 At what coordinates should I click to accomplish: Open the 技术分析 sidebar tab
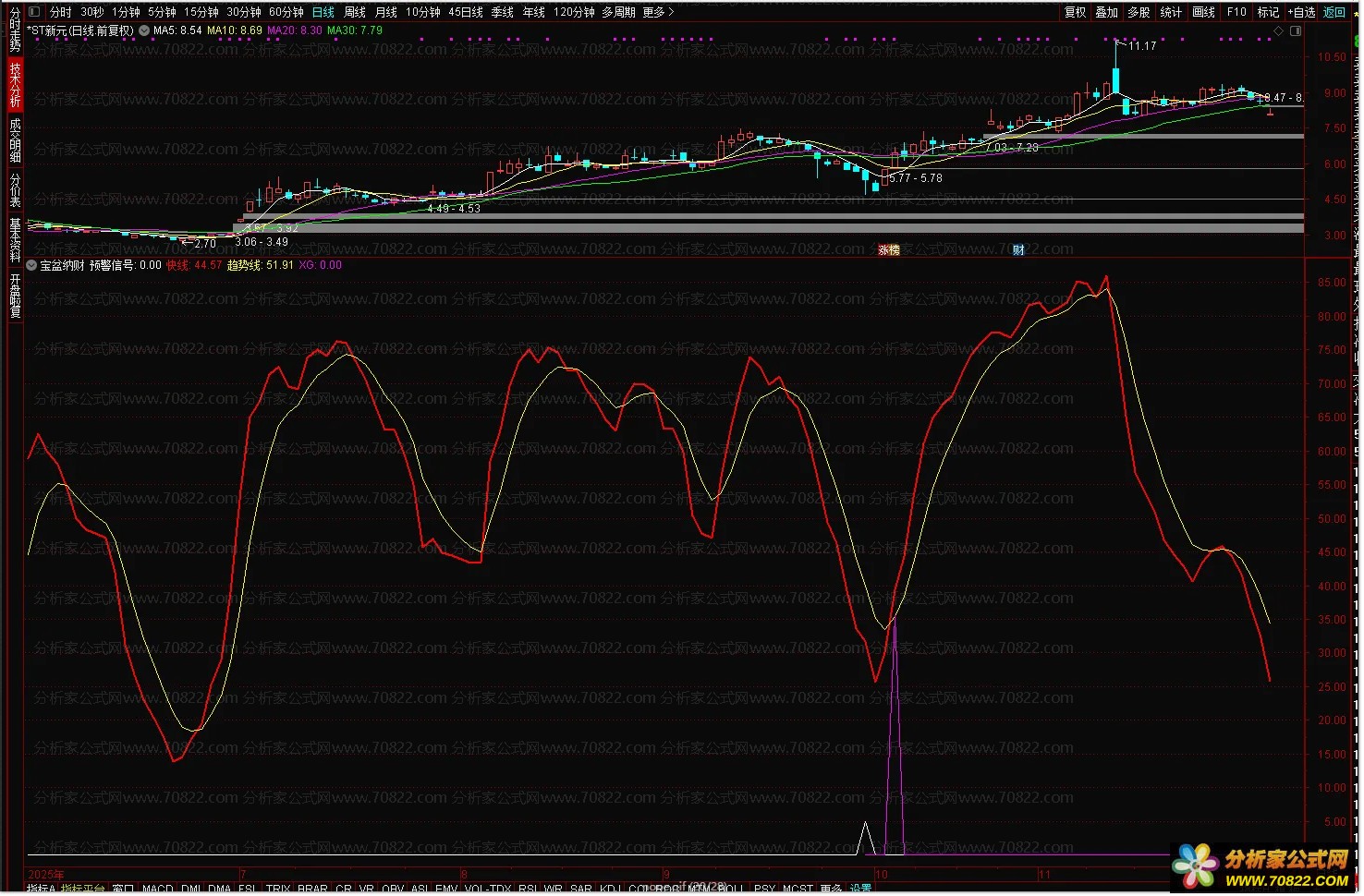pos(15,84)
